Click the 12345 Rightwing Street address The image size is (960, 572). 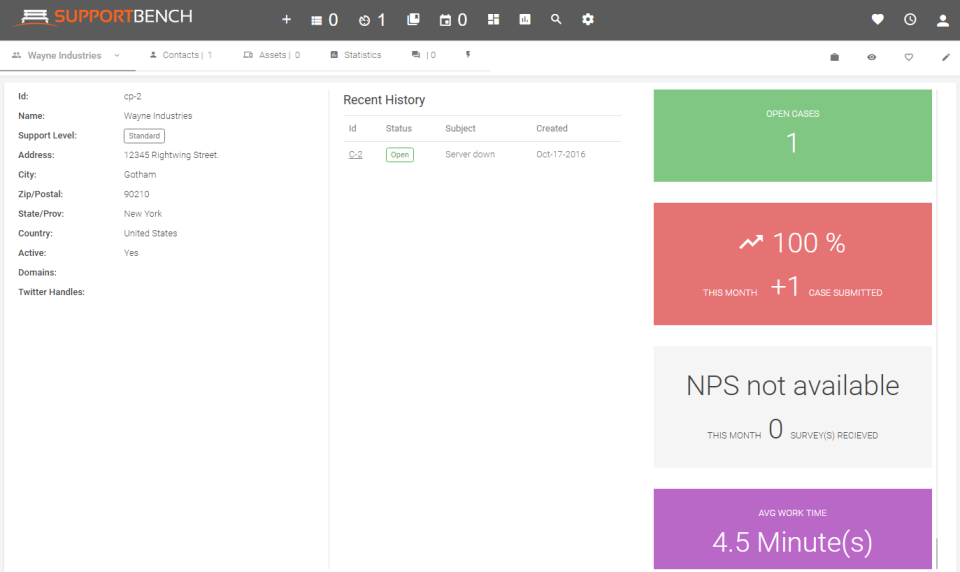171,155
